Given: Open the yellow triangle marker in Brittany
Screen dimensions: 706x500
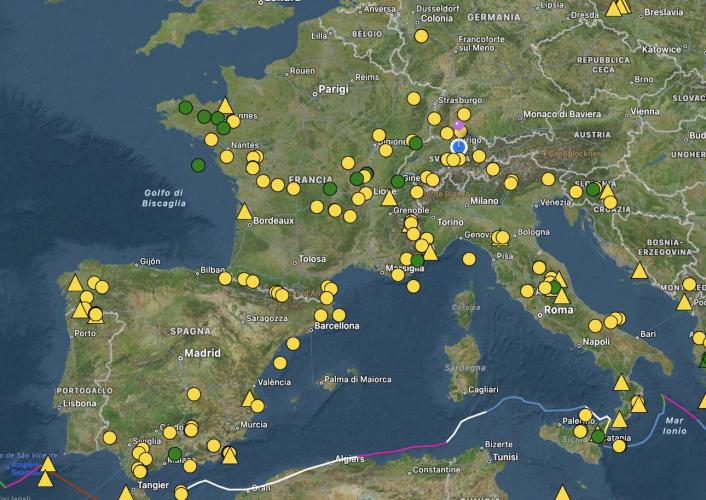Looking at the screenshot, I should coord(225,105).
